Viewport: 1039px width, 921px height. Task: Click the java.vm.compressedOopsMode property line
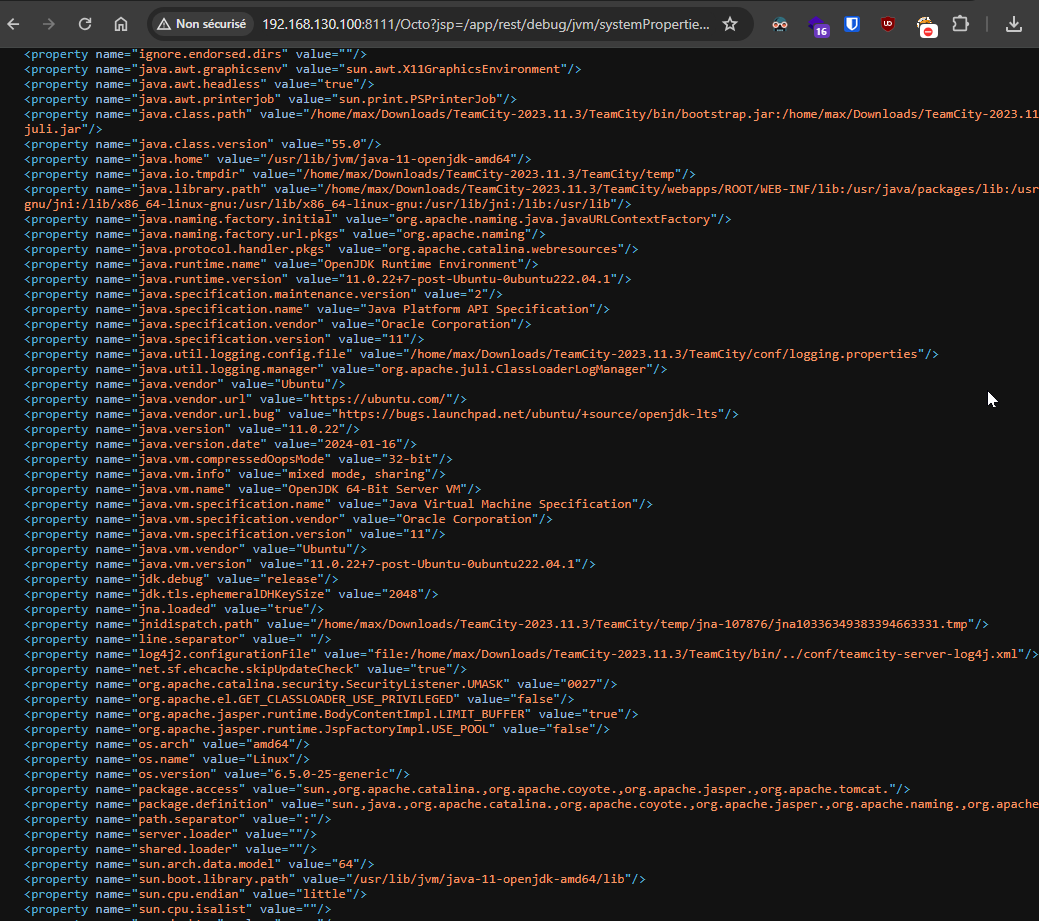click(239, 459)
